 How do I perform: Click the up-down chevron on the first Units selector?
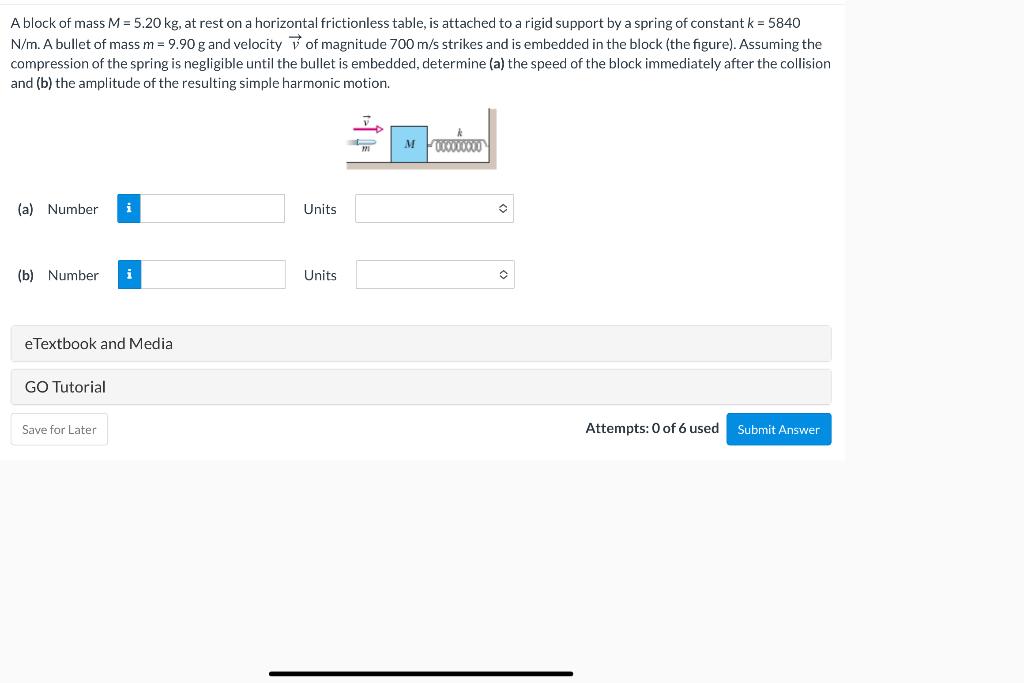tap(503, 208)
